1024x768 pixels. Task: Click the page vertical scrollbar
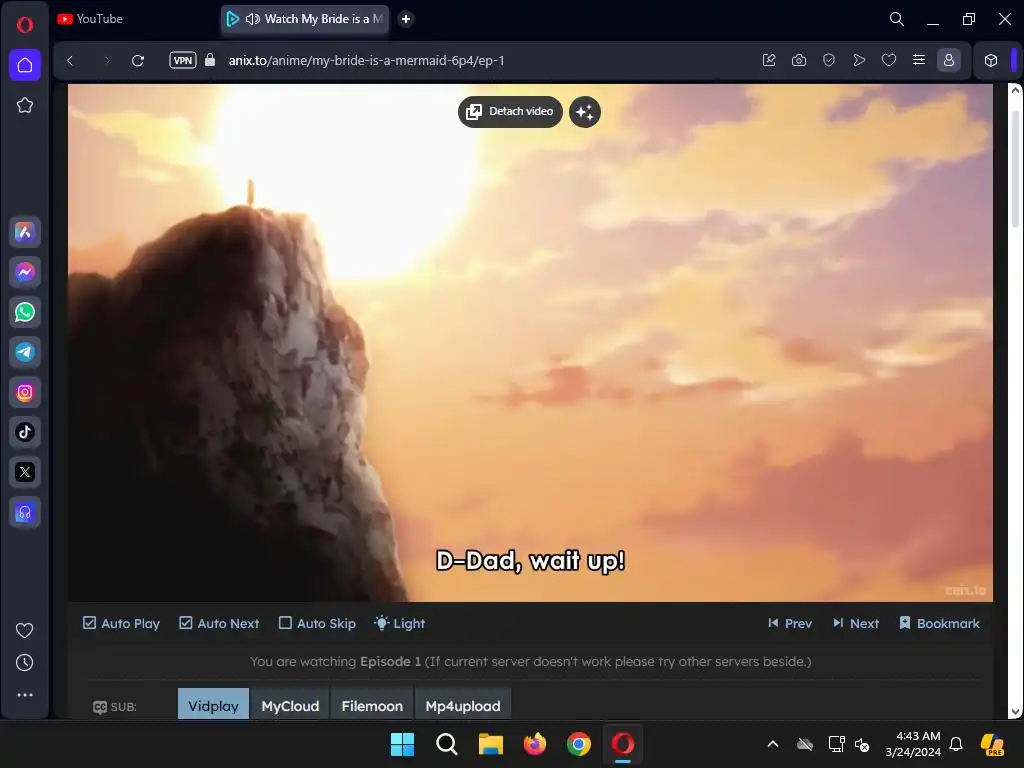[x=1015, y=170]
